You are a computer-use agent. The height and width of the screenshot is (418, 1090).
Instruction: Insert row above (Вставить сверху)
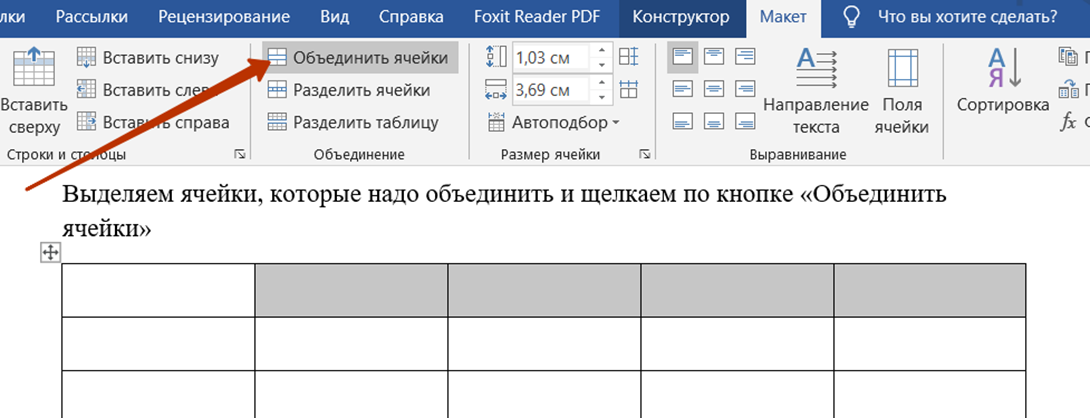point(33,89)
